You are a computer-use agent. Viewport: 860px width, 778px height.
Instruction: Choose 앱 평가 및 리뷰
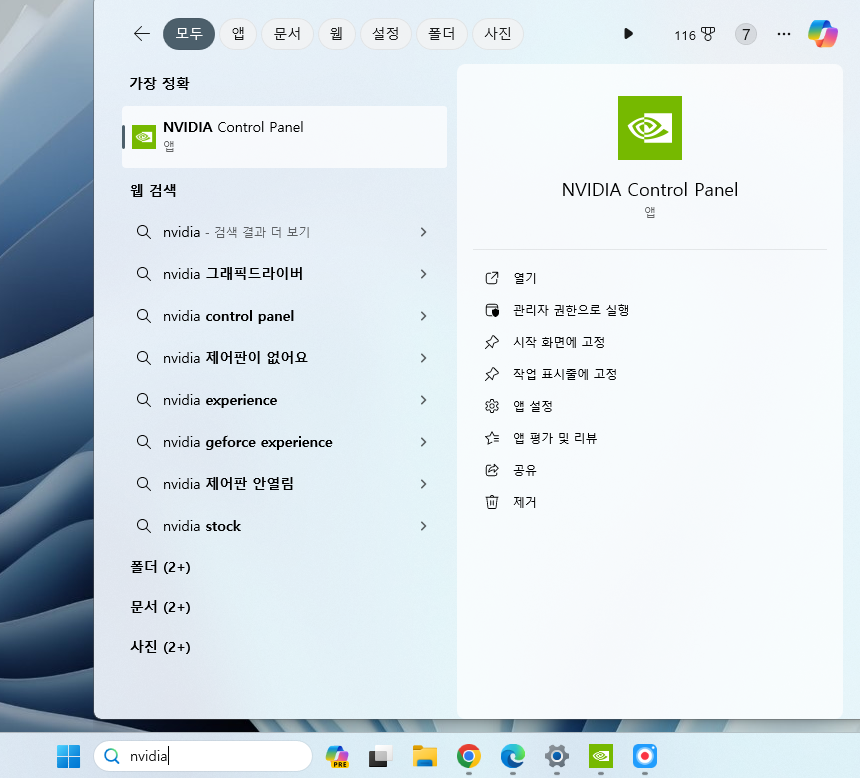555,438
